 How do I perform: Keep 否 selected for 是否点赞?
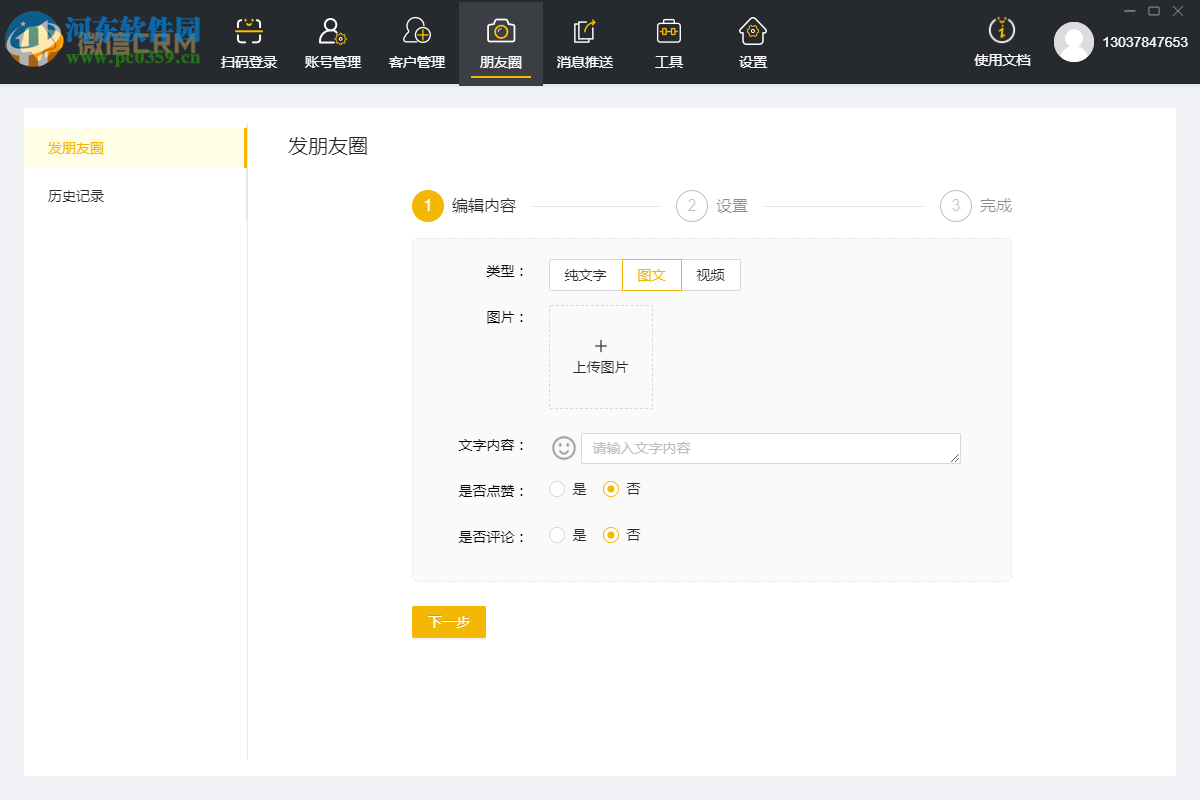pyautogui.click(x=611, y=489)
